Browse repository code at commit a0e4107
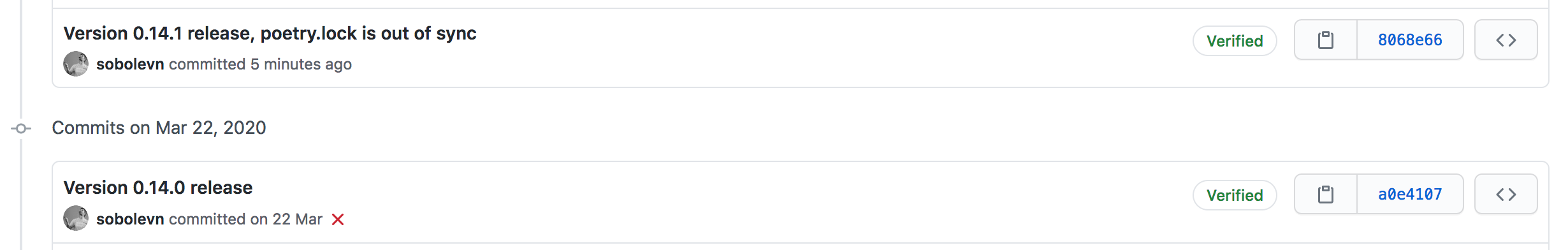 point(1506,195)
